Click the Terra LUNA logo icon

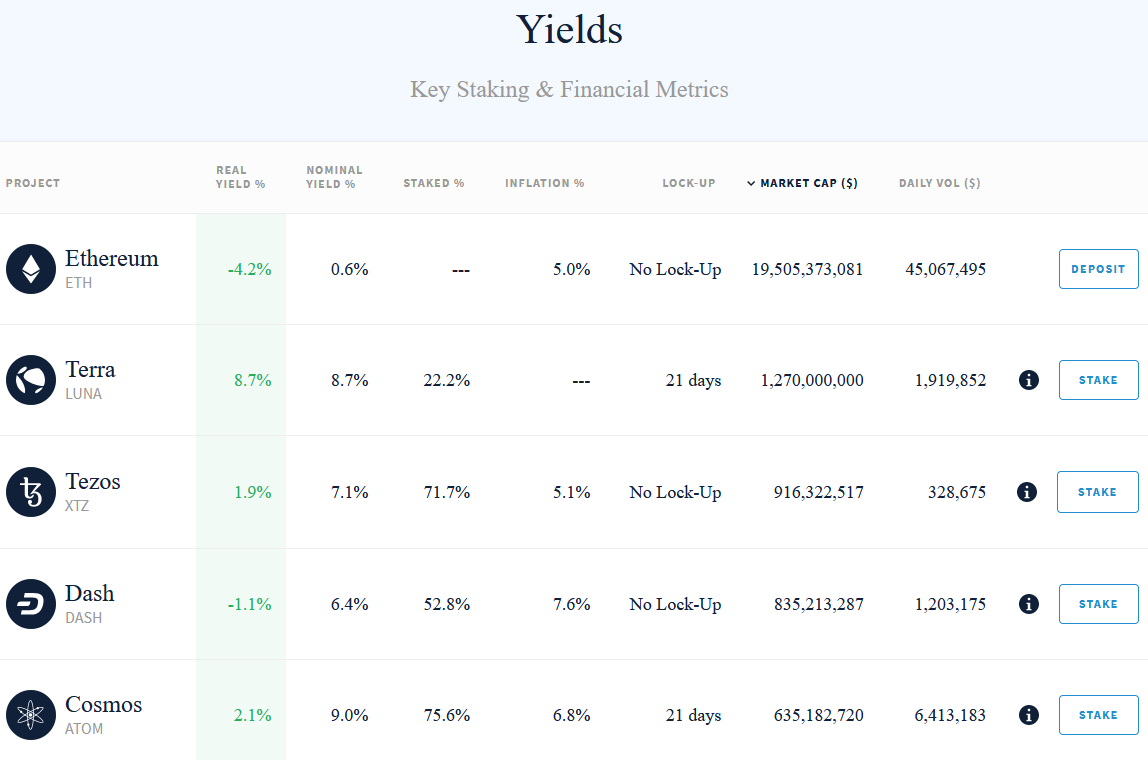point(31,380)
